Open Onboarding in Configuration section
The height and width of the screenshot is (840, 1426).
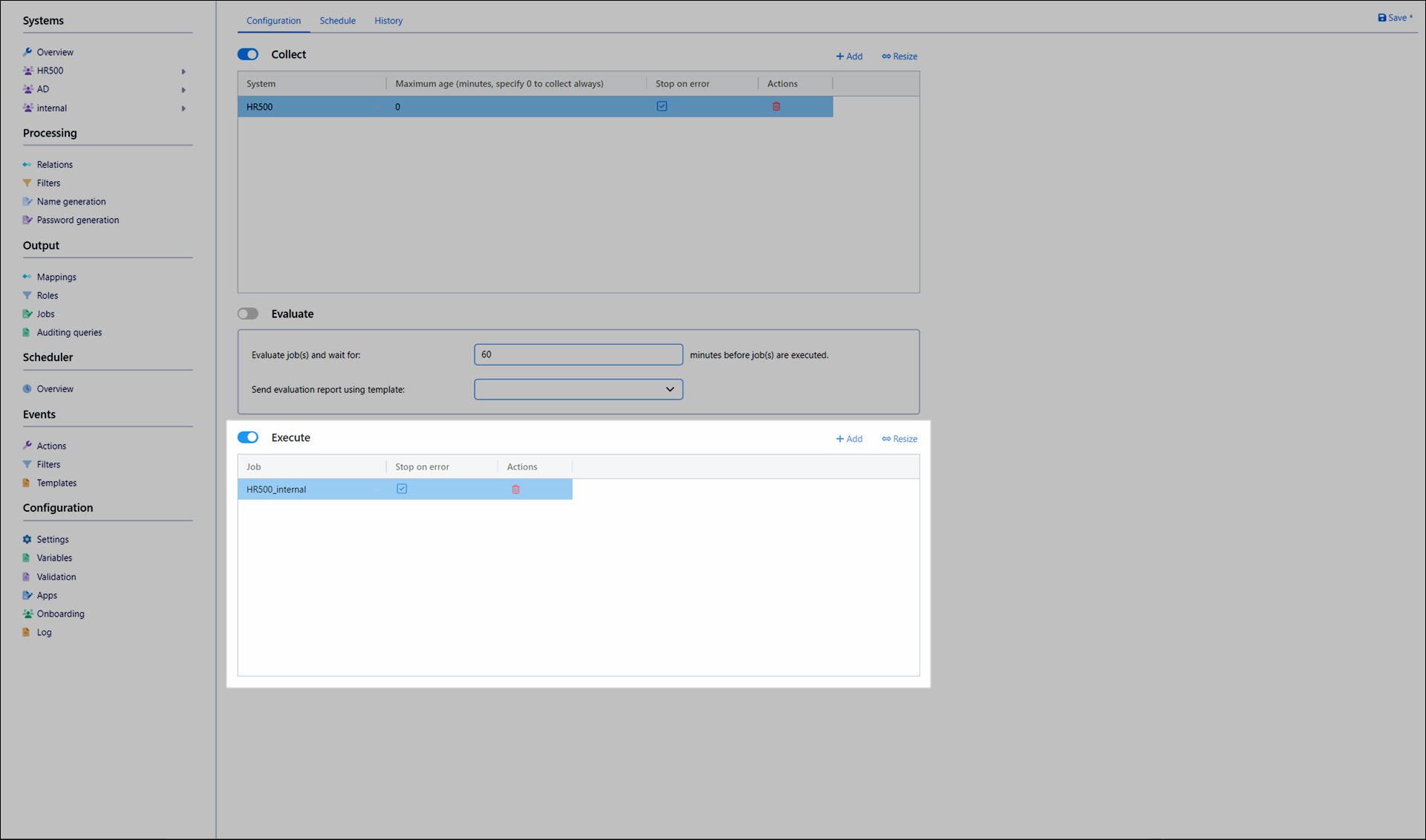(x=60, y=613)
